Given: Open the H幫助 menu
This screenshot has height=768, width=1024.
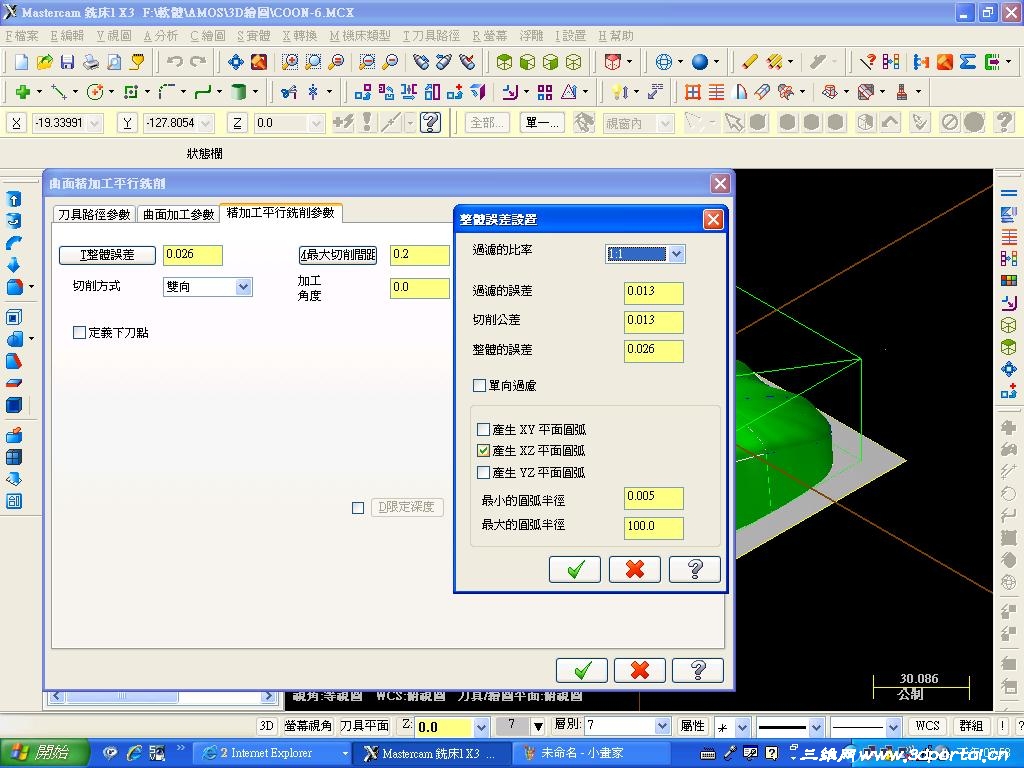Looking at the screenshot, I should click(x=616, y=36).
